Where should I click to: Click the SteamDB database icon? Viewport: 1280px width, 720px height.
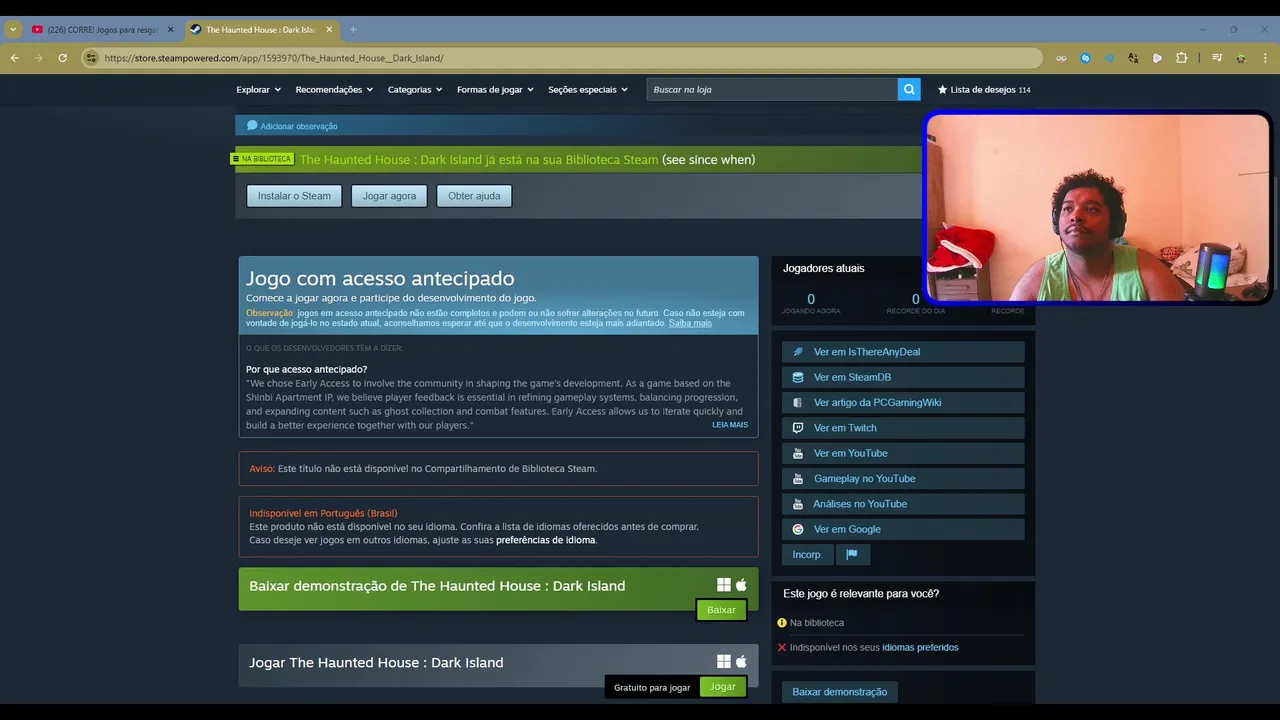[x=798, y=377]
